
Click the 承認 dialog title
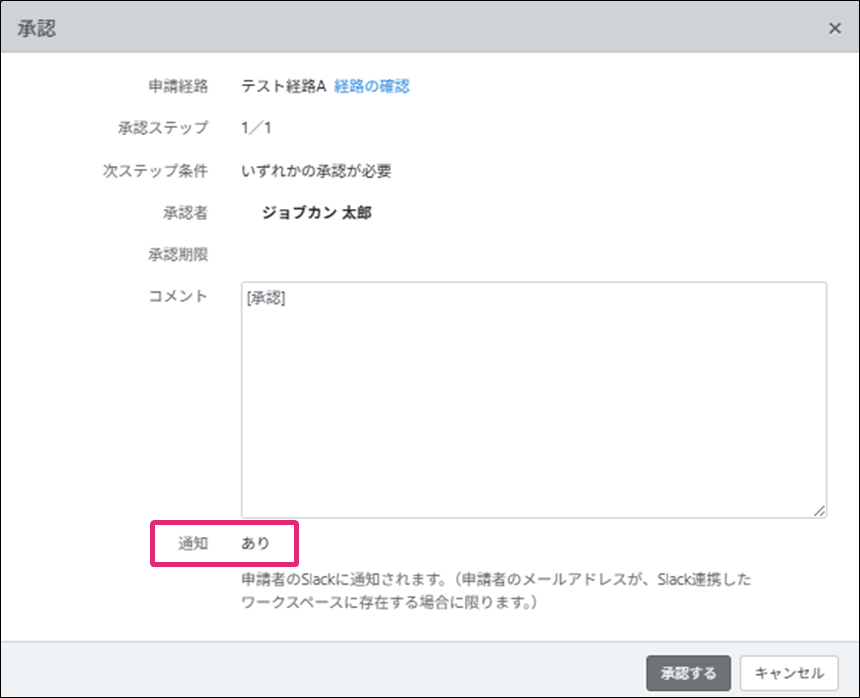pos(37,28)
